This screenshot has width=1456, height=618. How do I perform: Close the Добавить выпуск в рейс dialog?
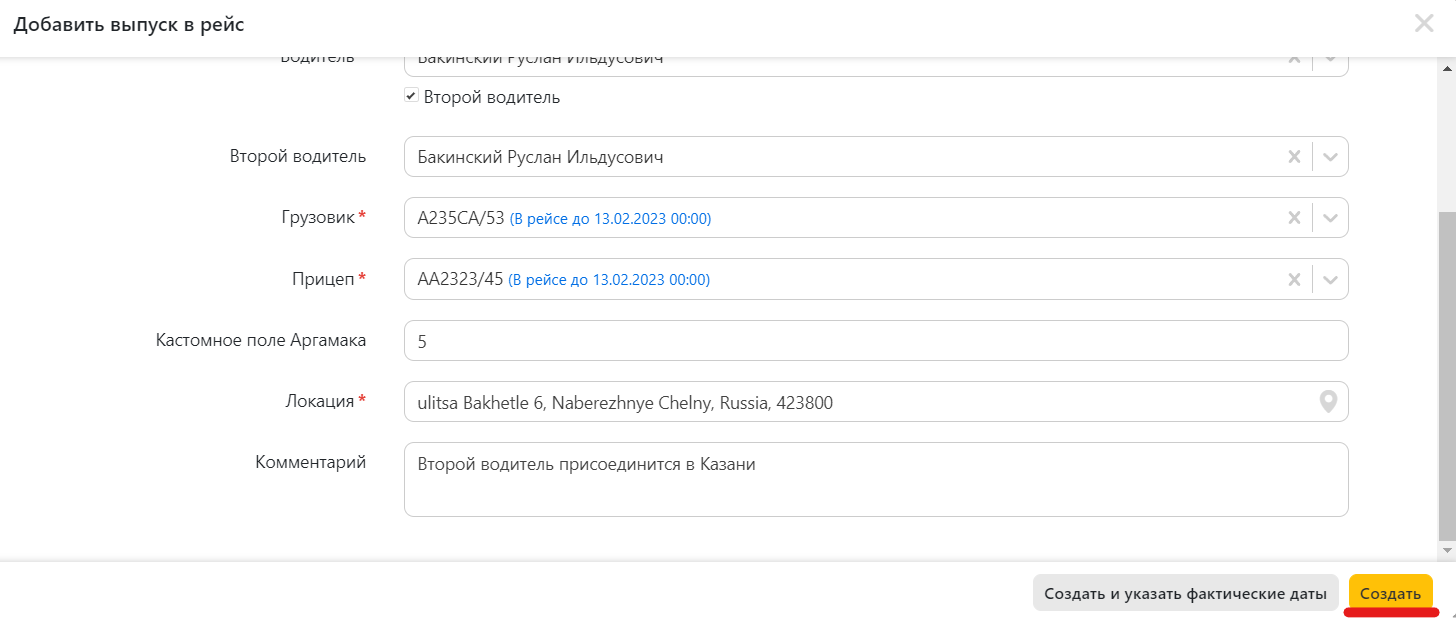pyautogui.click(x=1424, y=24)
